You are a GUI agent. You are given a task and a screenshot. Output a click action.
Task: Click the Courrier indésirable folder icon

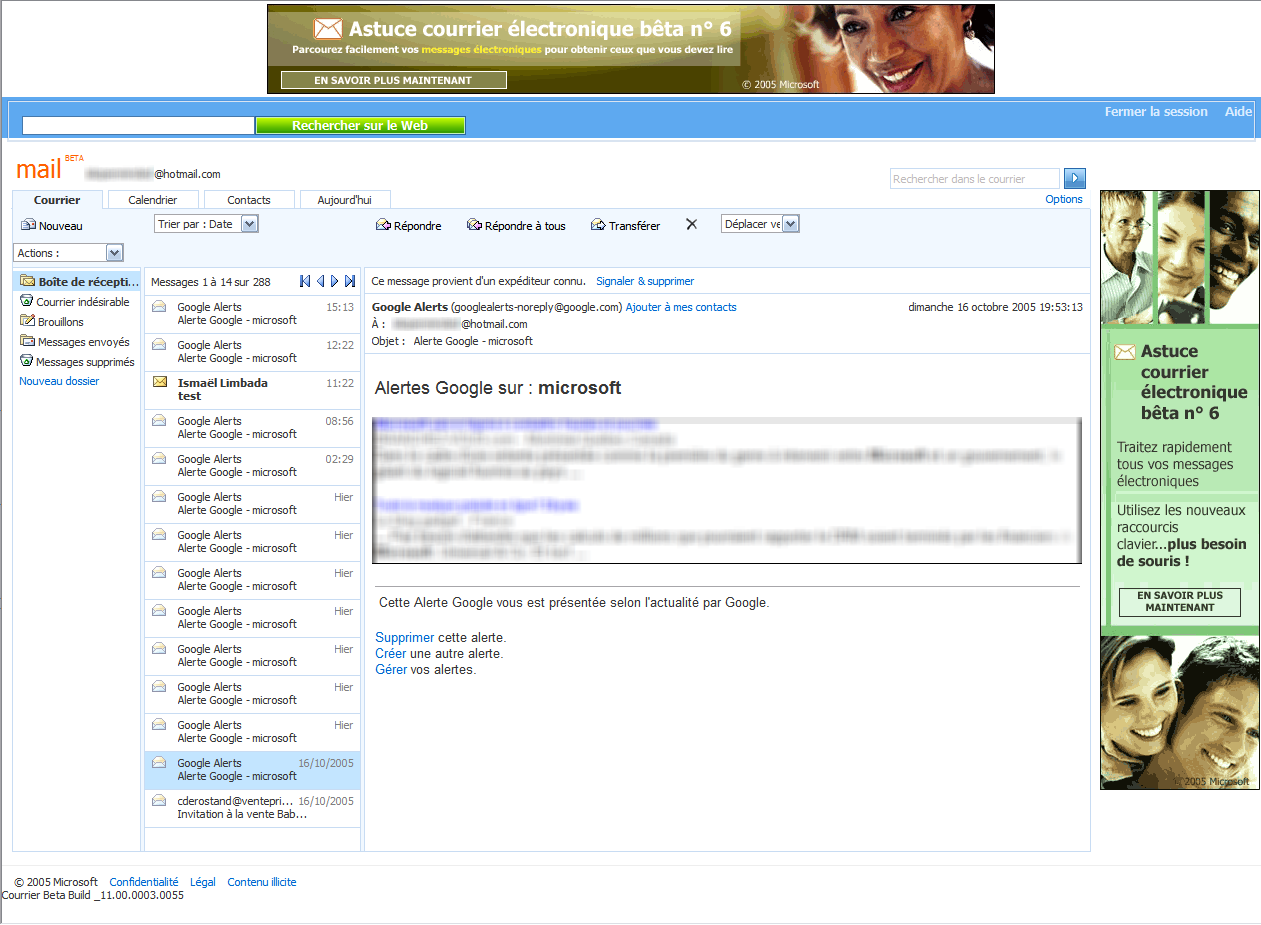pyautogui.click(x=27, y=301)
